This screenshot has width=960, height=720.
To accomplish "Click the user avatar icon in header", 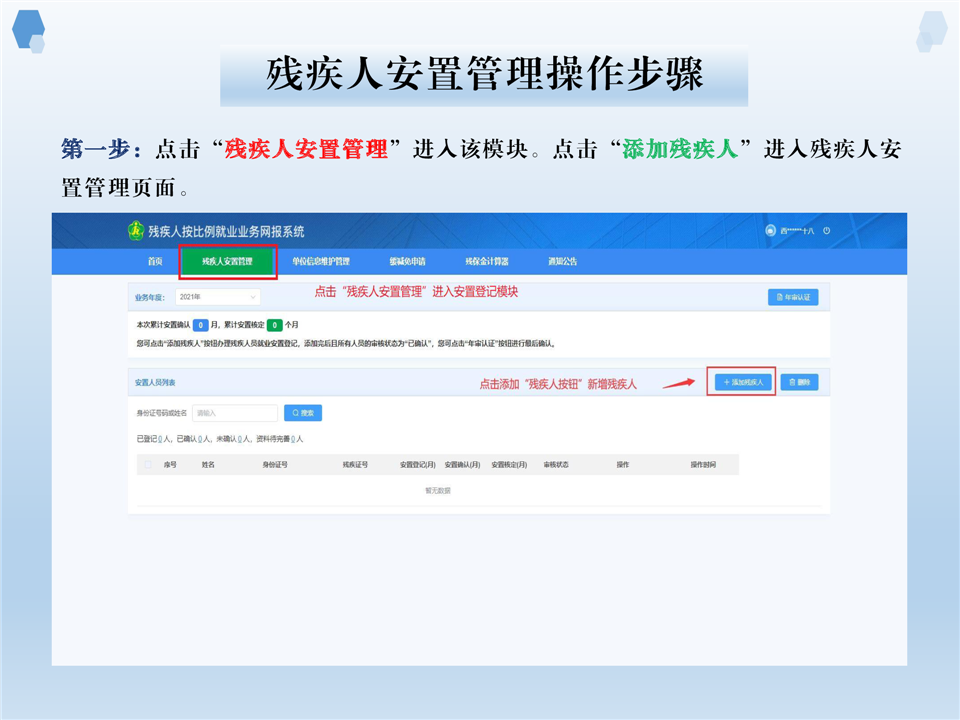I will point(770,231).
